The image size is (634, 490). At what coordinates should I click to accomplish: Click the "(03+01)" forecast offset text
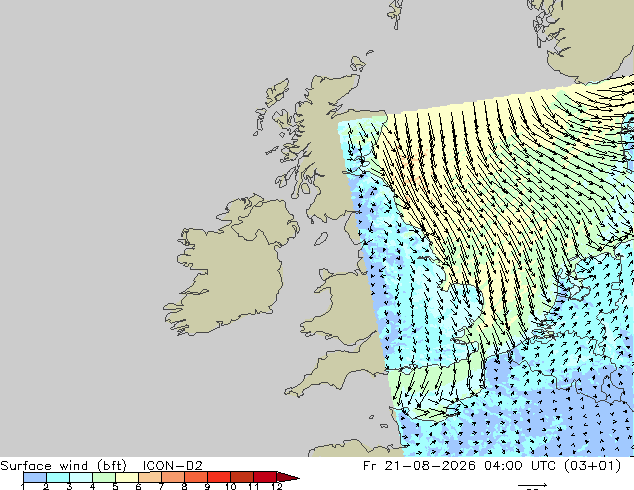[x=592, y=465]
